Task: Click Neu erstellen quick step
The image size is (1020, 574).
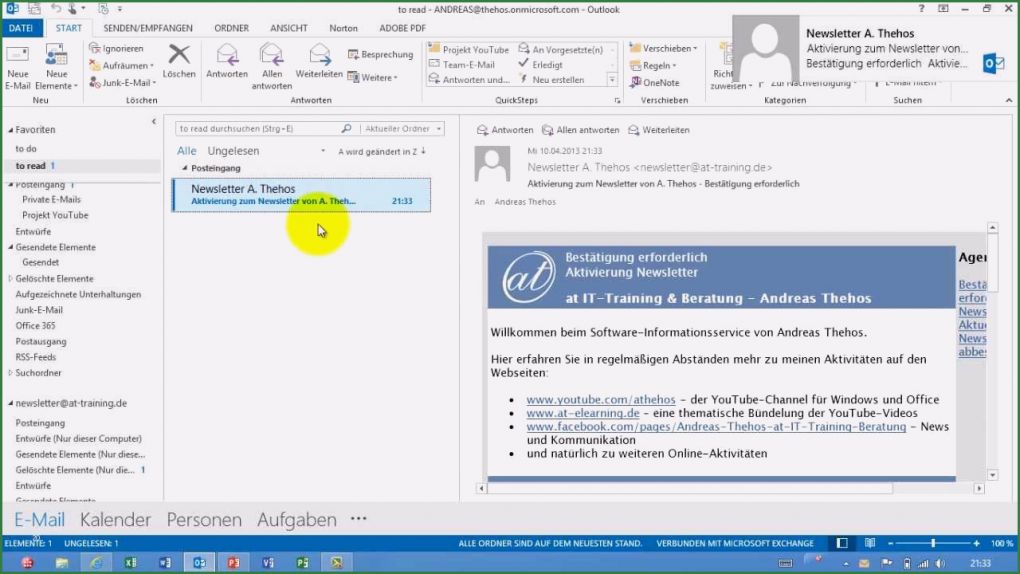Action: click(x=552, y=79)
